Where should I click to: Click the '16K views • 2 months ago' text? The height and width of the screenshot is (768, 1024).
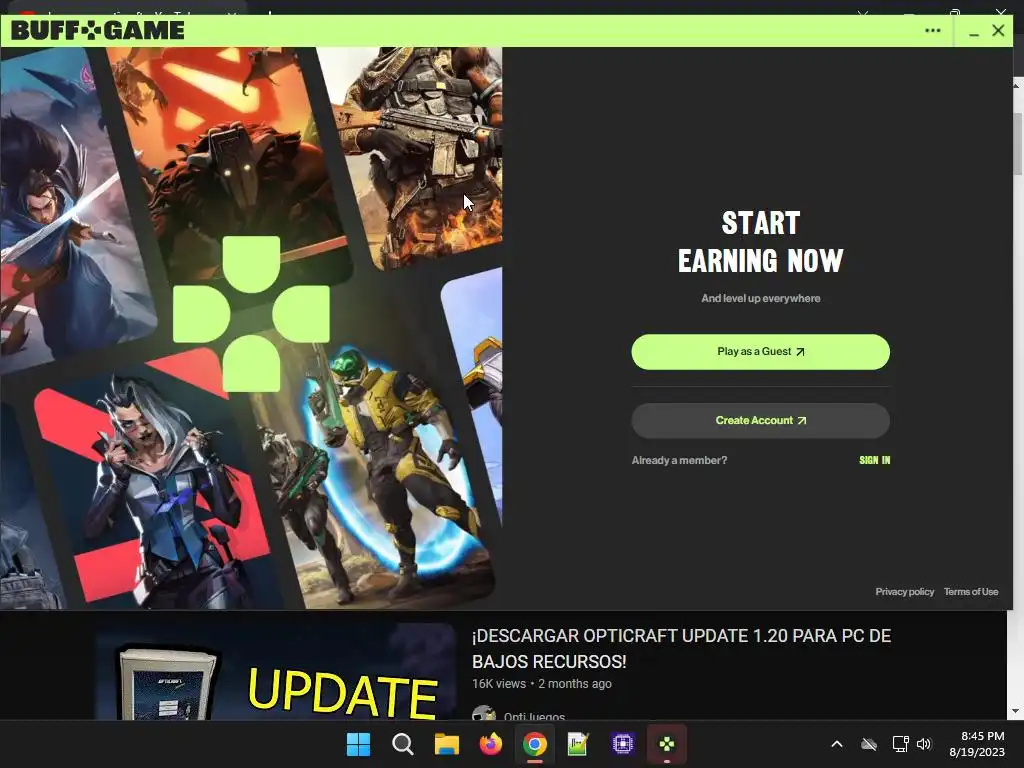tap(541, 684)
